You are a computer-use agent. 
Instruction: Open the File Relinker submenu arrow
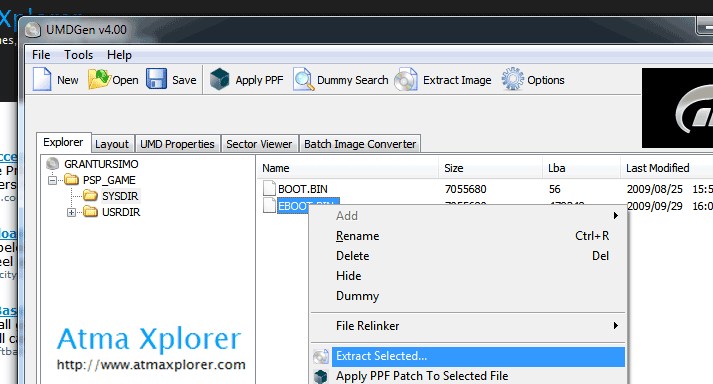[615, 326]
